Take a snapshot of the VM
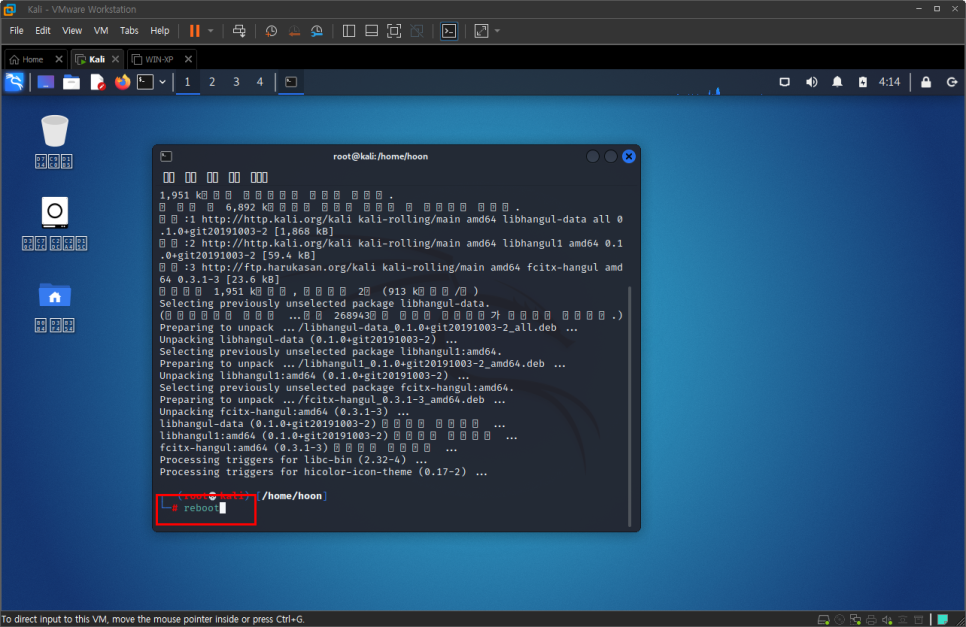This screenshot has width=966, height=627. tap(271, 31)
